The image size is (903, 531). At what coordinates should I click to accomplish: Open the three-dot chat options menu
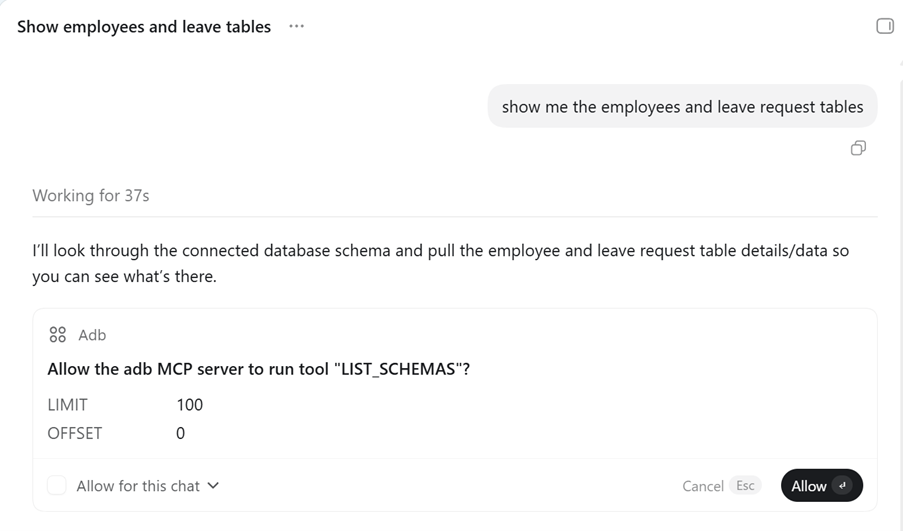[x=296, y=26]
